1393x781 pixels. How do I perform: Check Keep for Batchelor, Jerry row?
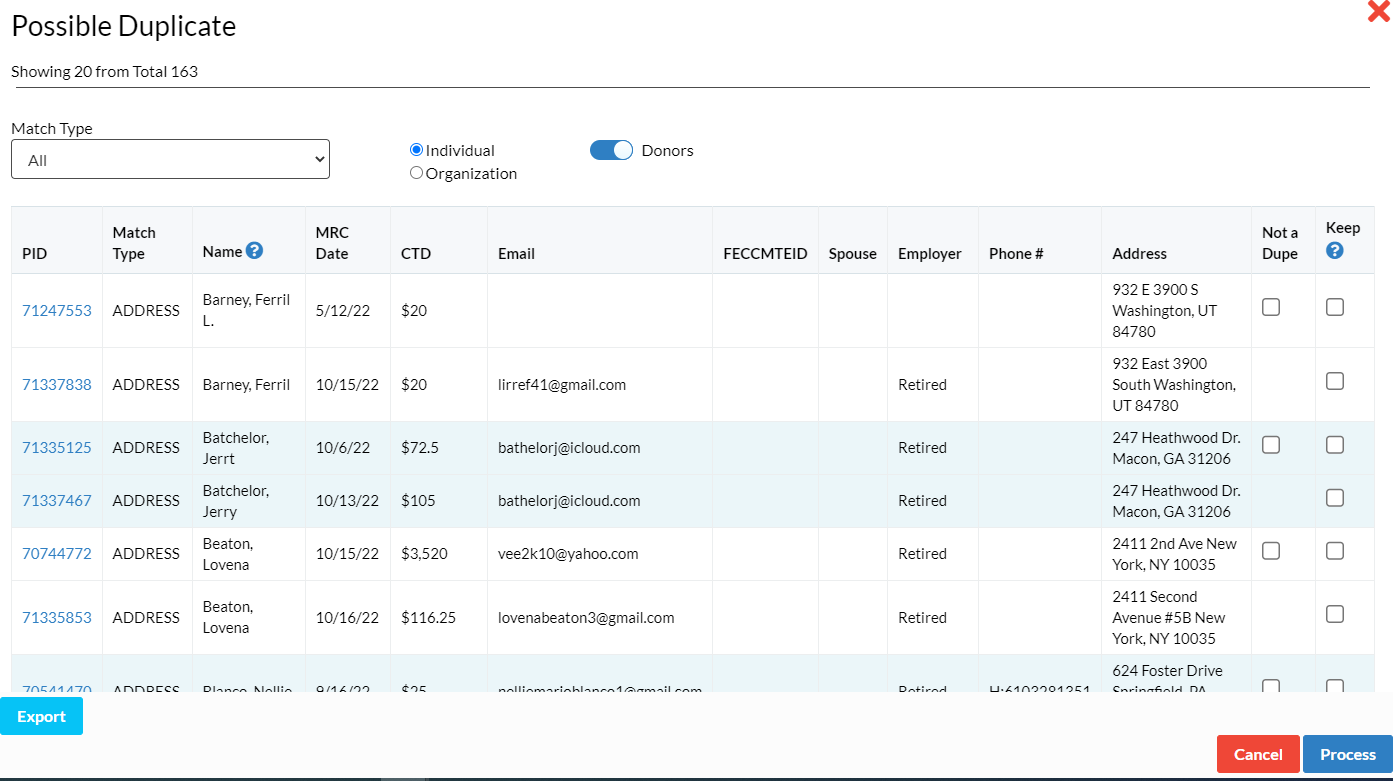(1334, 497)
